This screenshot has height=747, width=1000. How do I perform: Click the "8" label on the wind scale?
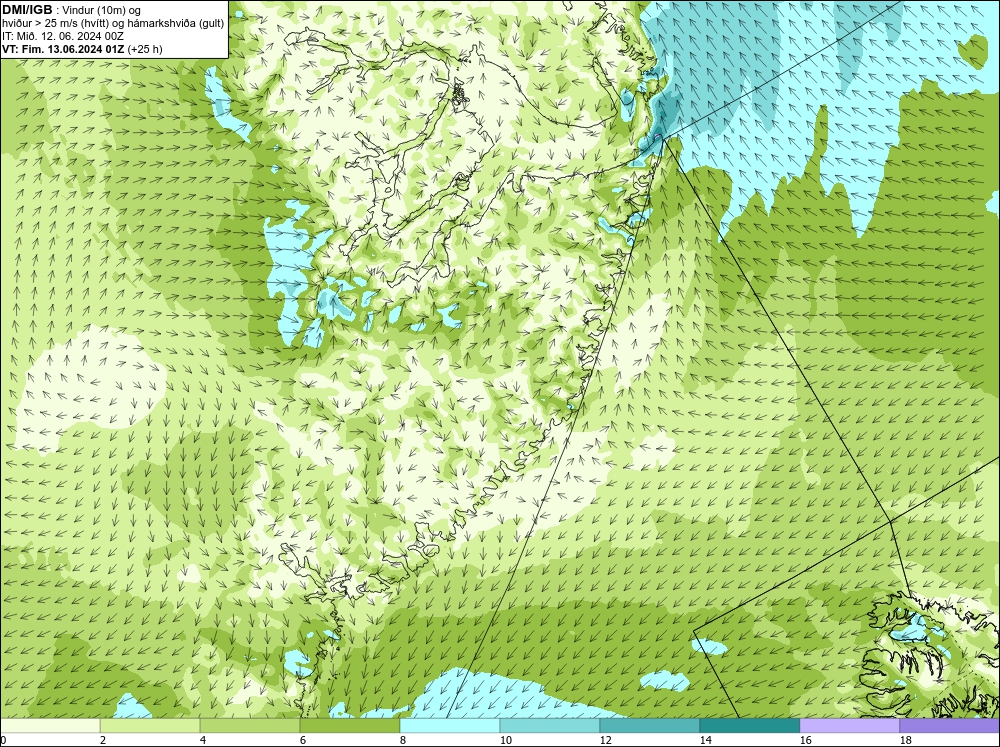point(403,740)
